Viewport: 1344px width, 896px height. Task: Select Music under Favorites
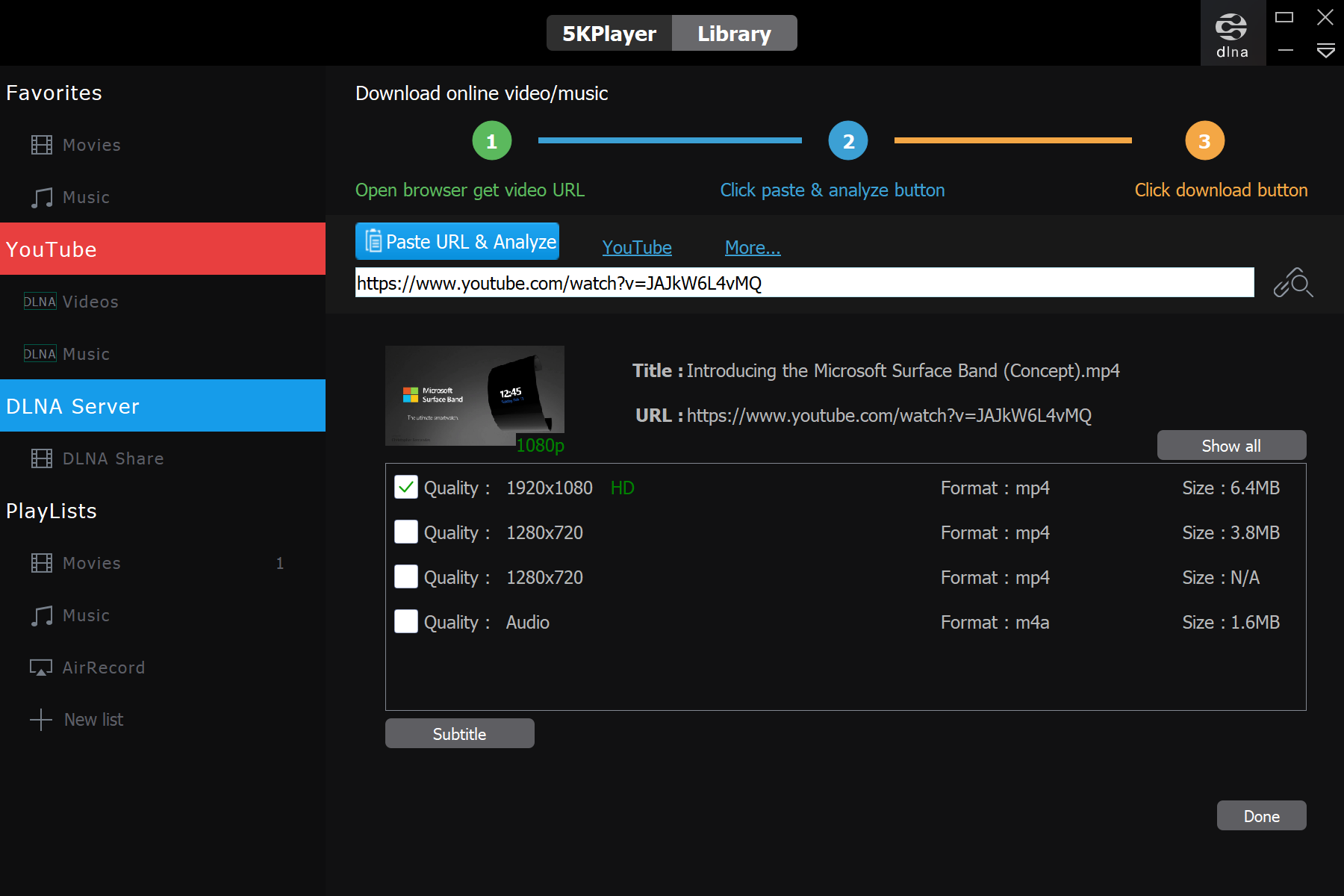pos(86,196)
